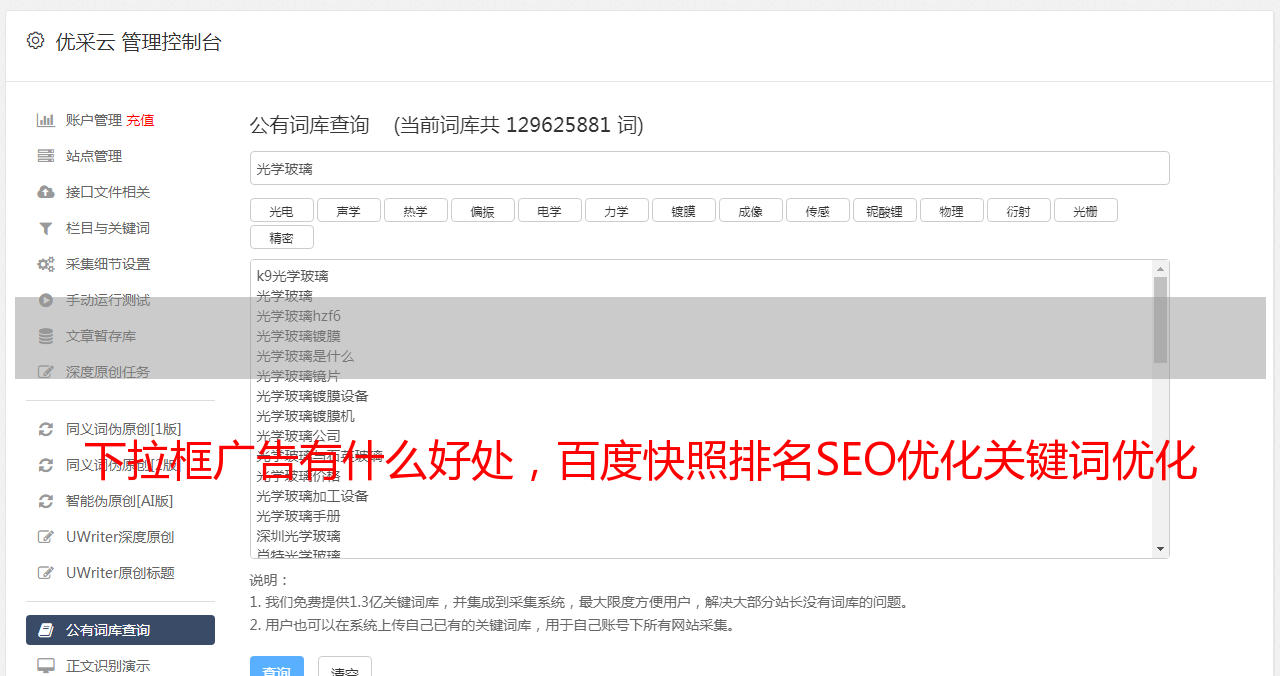Click the edit icon for UWriter深度原创

[x=45, y=537]
